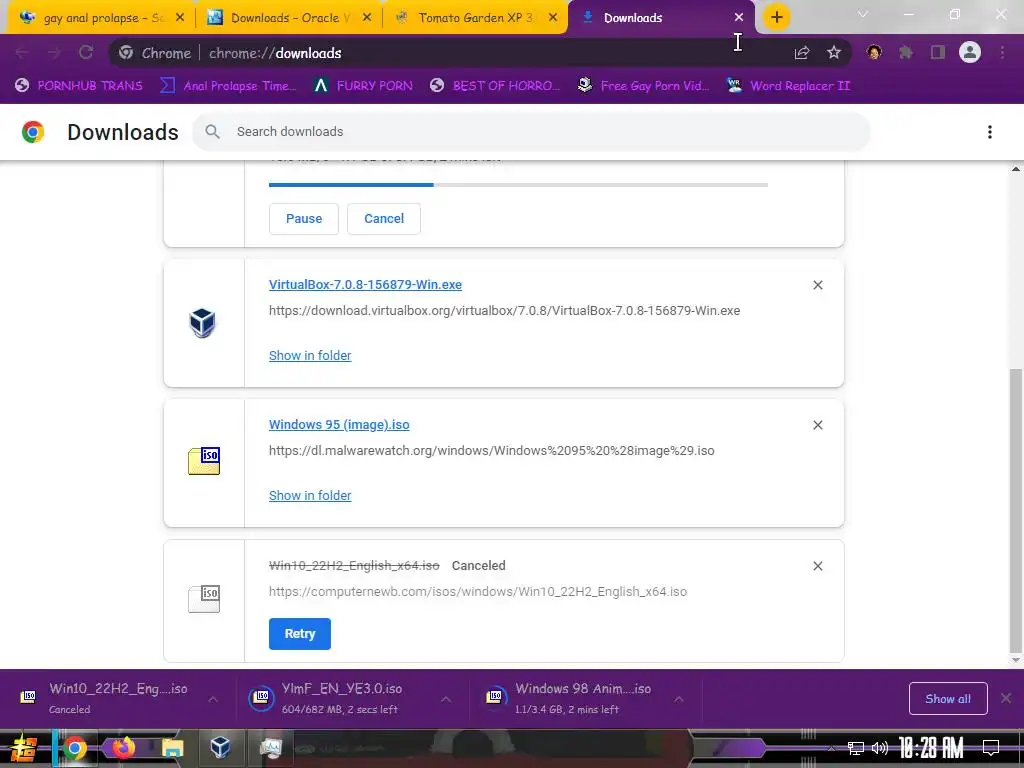Open the Chrome three-dot browser menu
The image size is (1024, 768).
(x=1002, y=53)
